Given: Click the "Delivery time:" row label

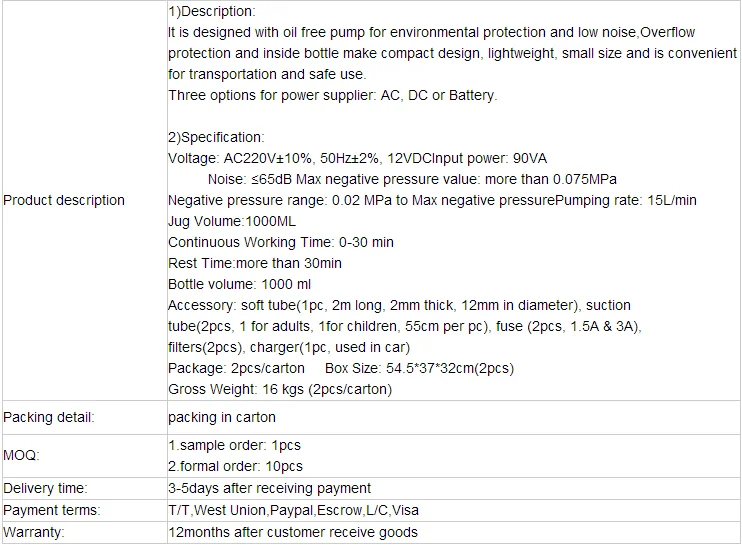Looking at the screenshot, I should tap(45, 488).
